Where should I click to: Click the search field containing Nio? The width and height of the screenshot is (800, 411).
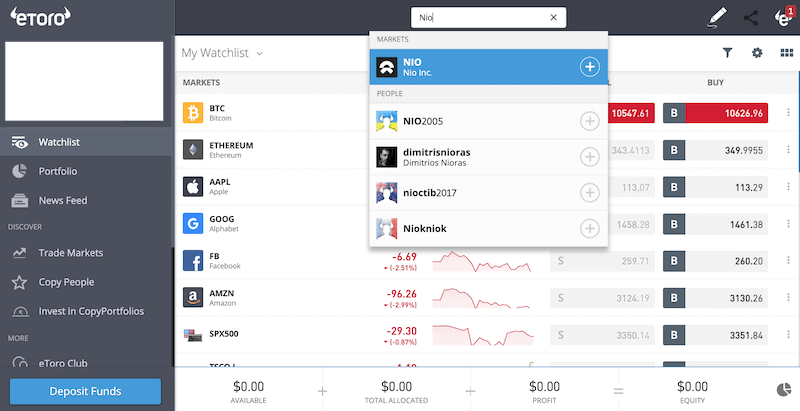coord(488,17)
